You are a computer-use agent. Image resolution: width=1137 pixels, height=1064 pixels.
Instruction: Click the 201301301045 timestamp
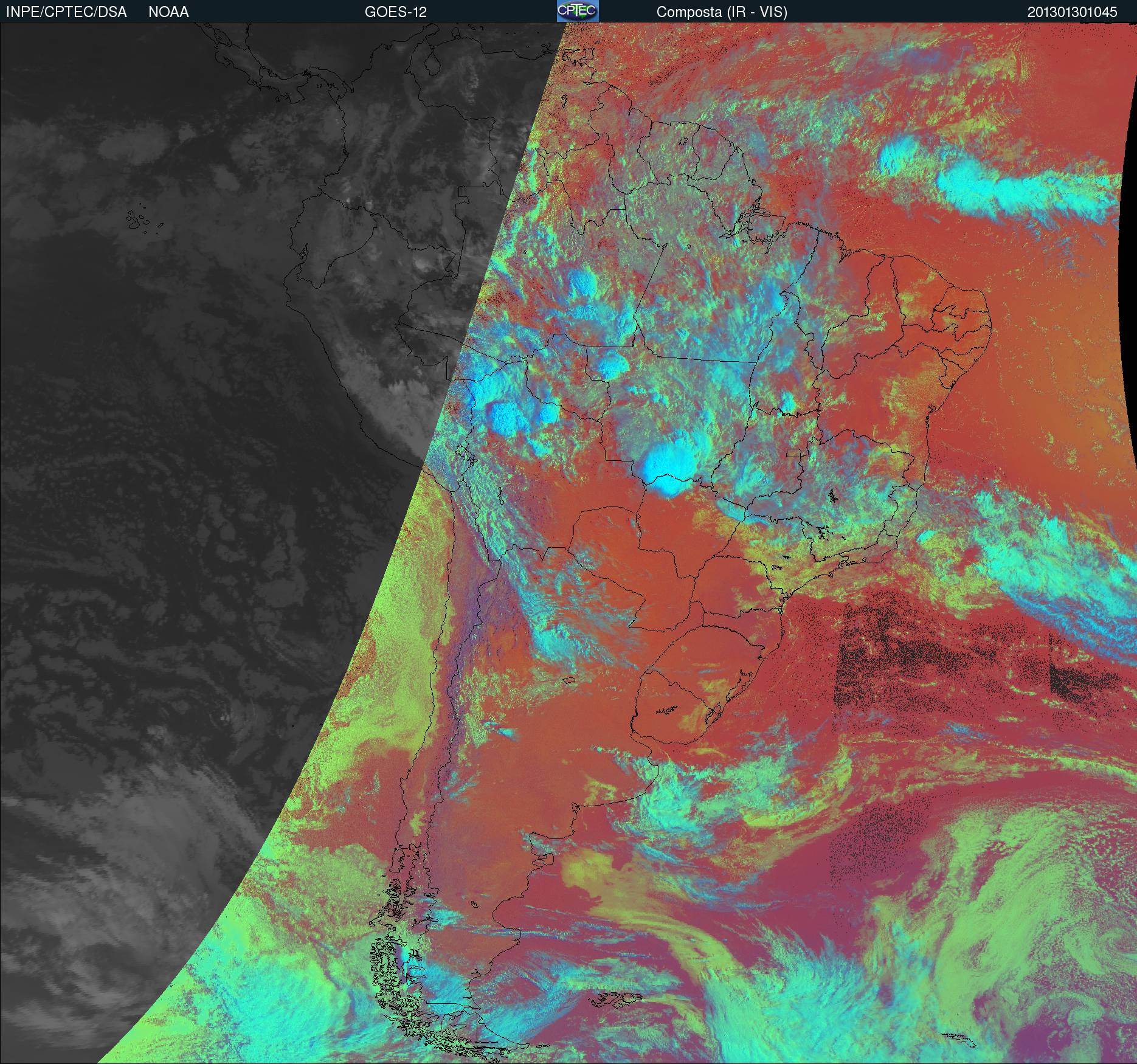(x=1072, y=12)
